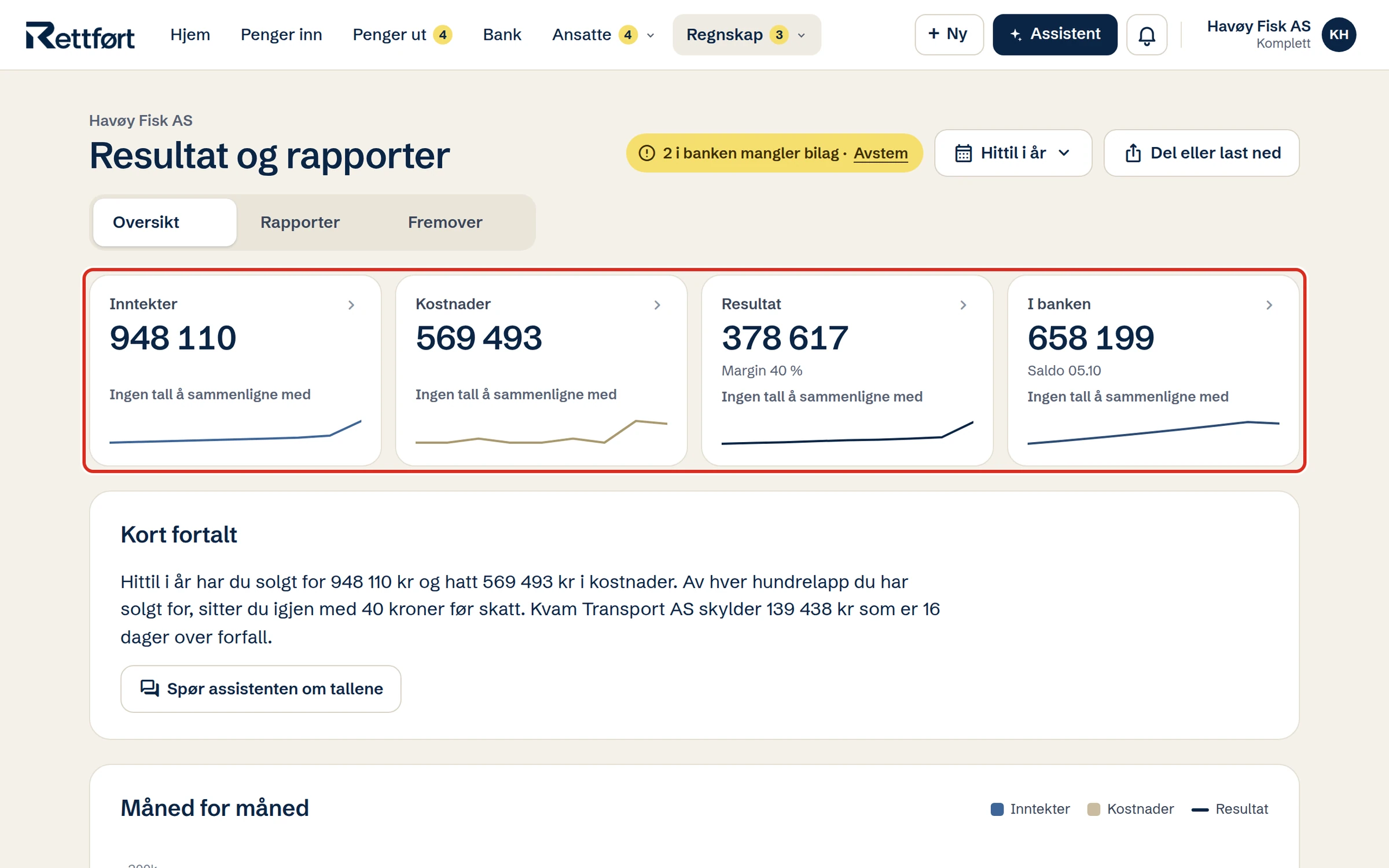Click the Inntekter sparkline chart
1389x868 pixels.
[235, 432]
